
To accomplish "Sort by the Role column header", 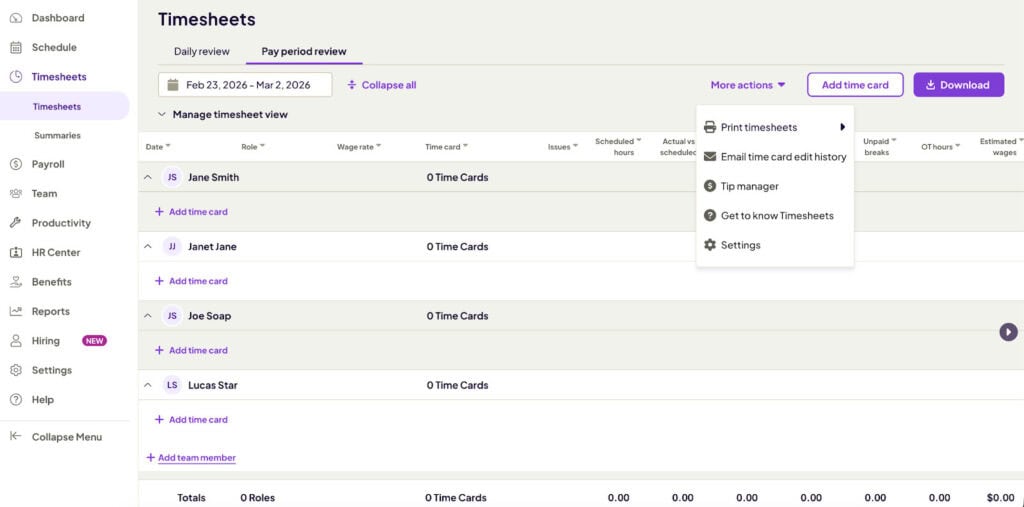I will pyautogui.click(x=253, y=147).
